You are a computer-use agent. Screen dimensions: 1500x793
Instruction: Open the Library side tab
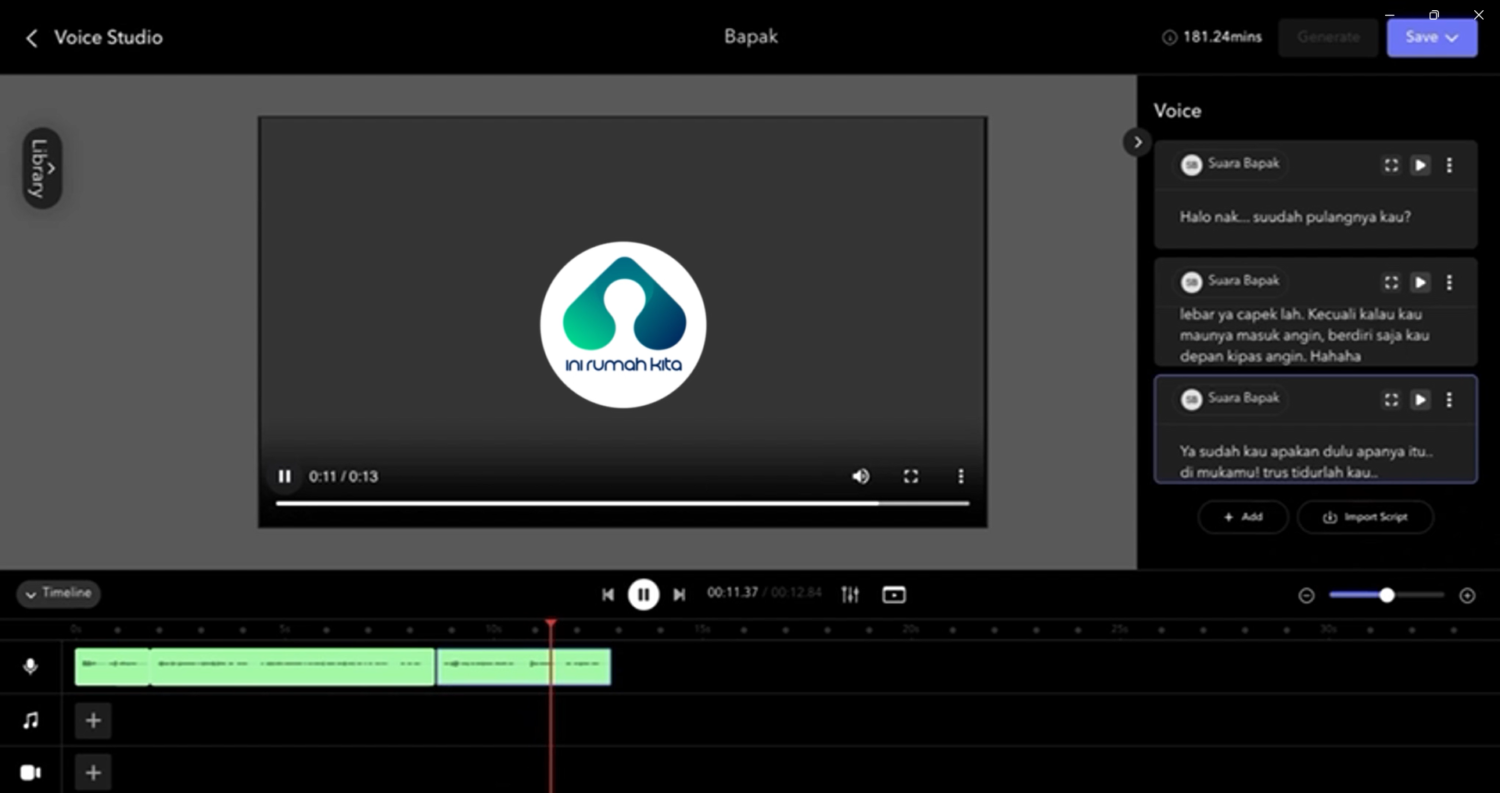42,168
